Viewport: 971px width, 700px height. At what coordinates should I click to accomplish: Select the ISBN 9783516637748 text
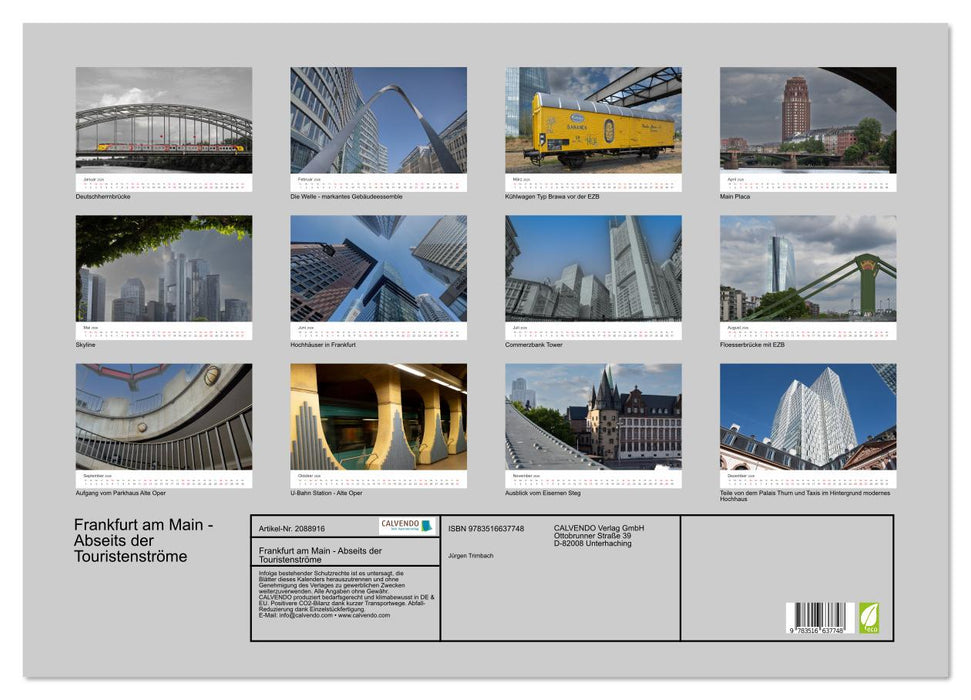click(x=487, y=527)
